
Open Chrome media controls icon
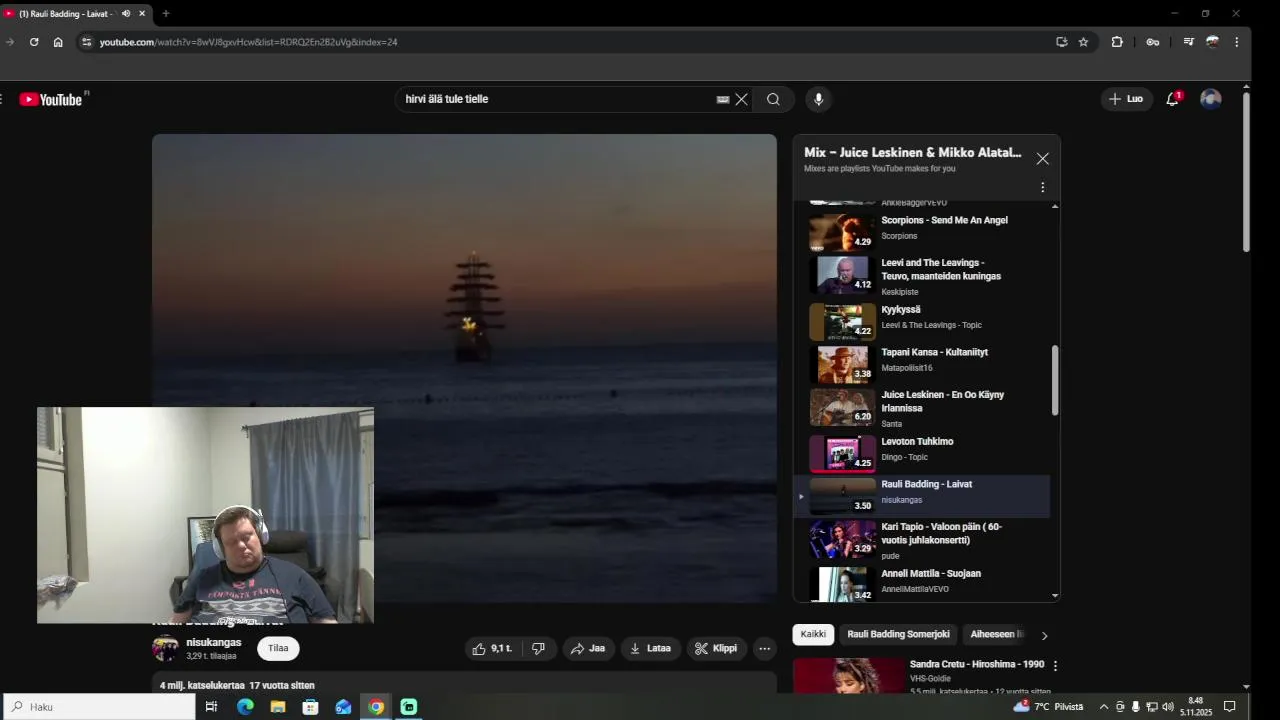1188,42
